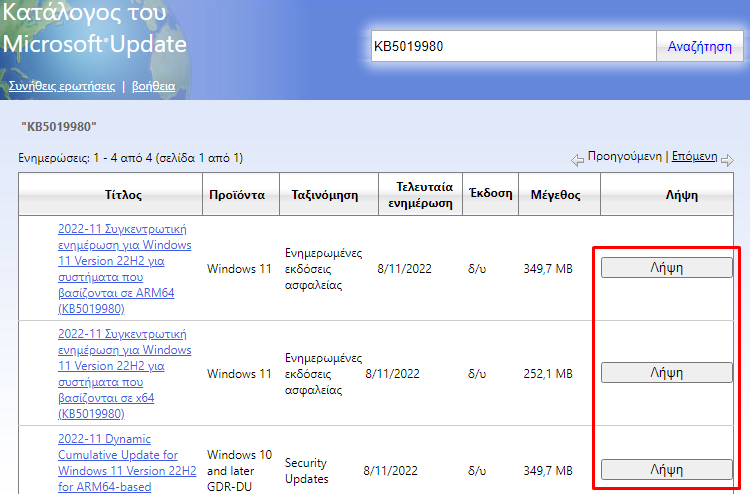
Task: Select the Ενημερώσεις: 1 - 4 από 4 results text
Action: (131, 158)
